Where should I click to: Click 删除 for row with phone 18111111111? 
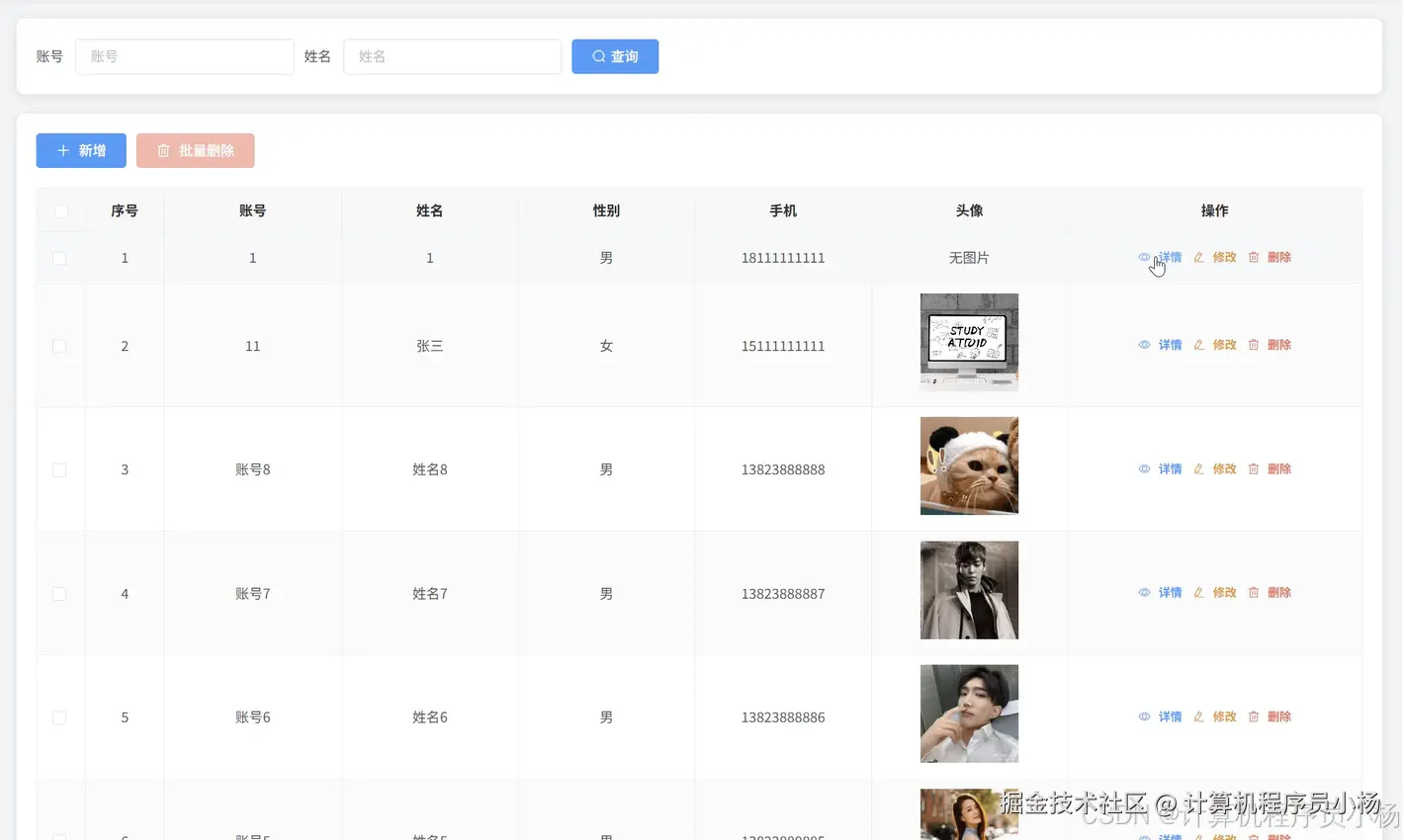1270,257
